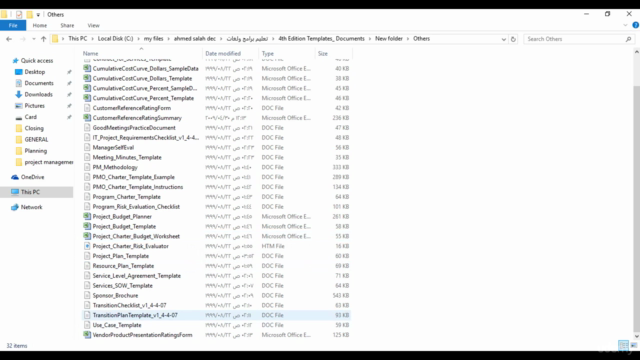640x360 pixels.
Task: Navigate to 4th Edition Templates_Documents breadcrumb
Action: (321, 38)
